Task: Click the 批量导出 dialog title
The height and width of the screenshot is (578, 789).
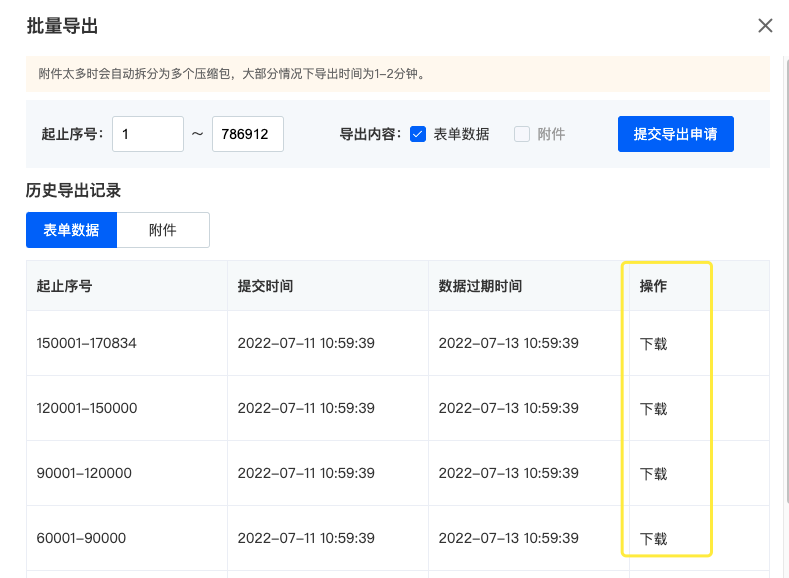Action: tap(62, 26)
